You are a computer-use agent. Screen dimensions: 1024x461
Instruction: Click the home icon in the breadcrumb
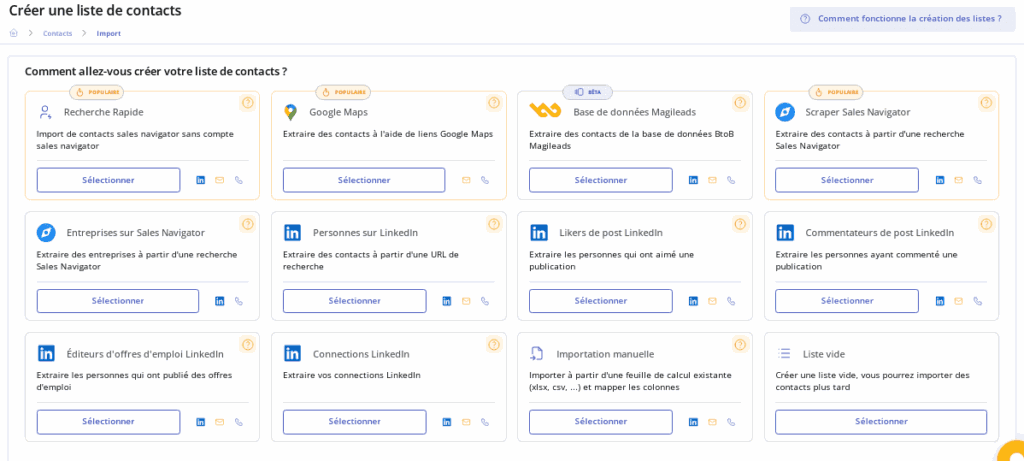pyautogui.click(x=14, y=33)
